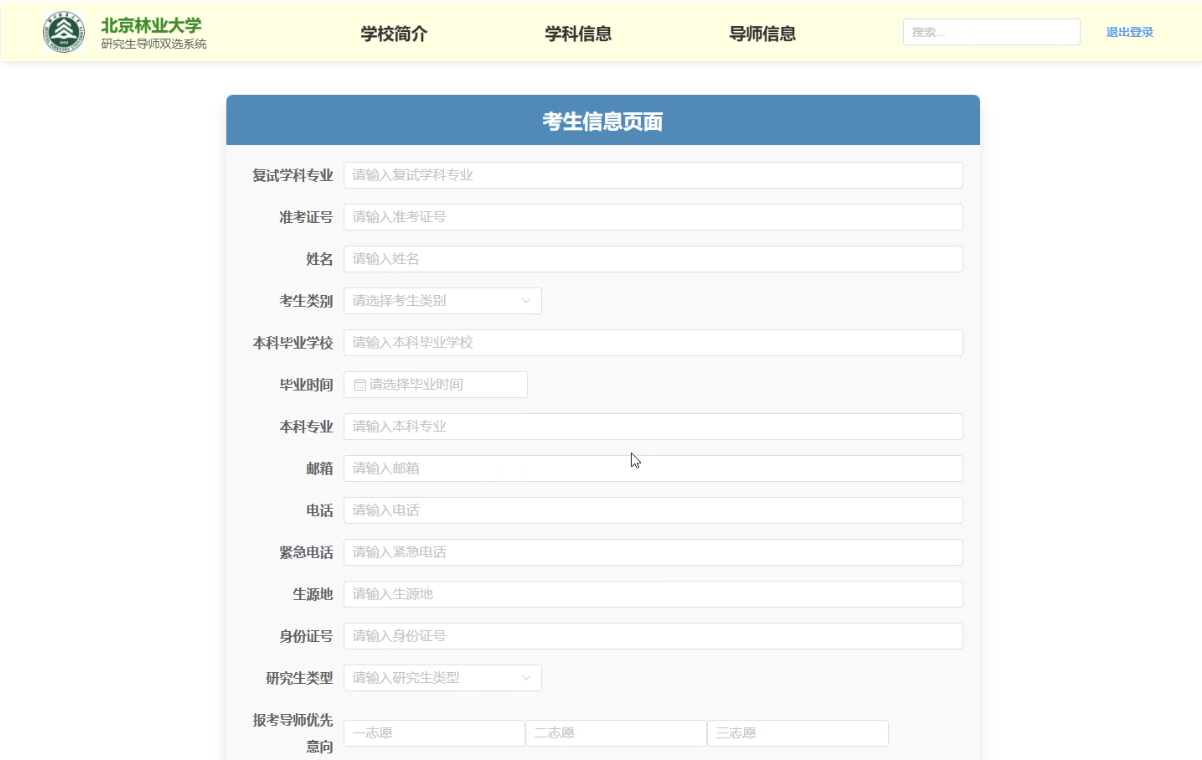Viewport: 1202px width, 760px height.
Task: Click the 复试学科专业 input field
Action: click(653, 175)
